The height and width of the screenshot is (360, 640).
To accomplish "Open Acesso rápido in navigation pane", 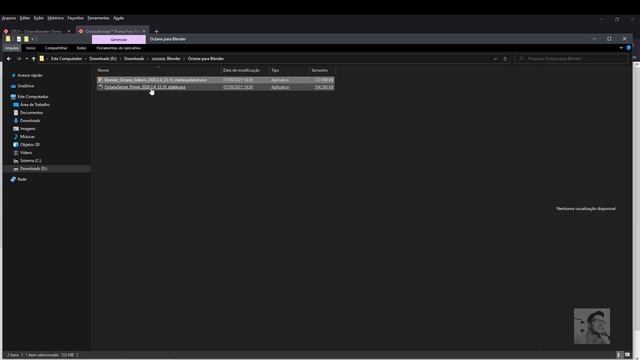I will pos(30,76).
